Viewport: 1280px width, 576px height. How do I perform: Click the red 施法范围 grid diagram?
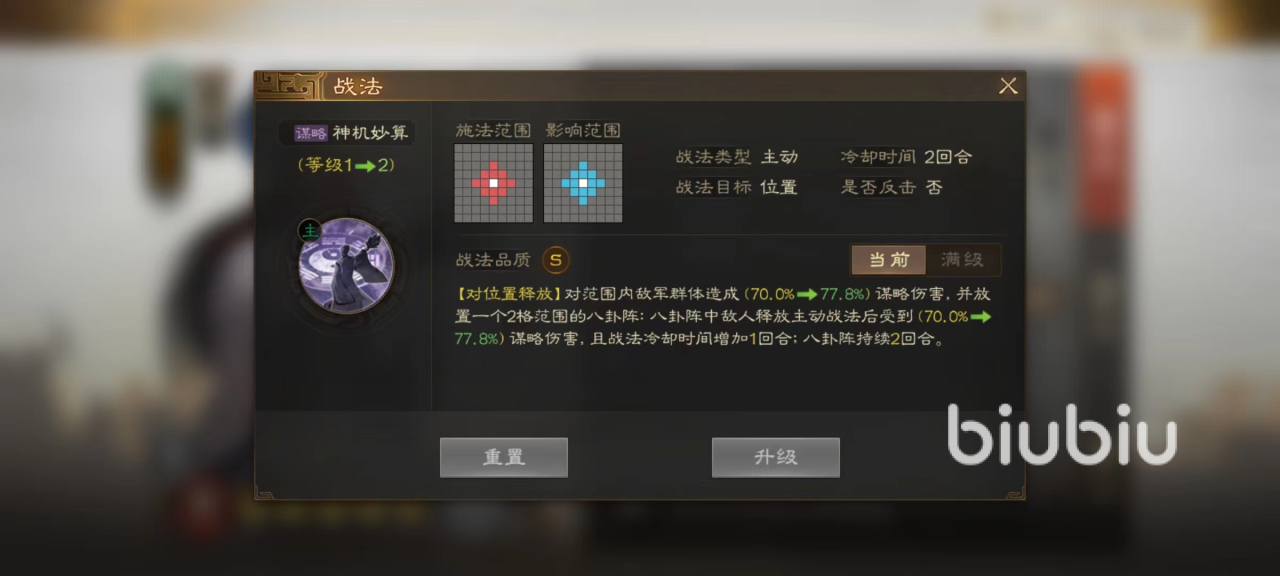493,183
